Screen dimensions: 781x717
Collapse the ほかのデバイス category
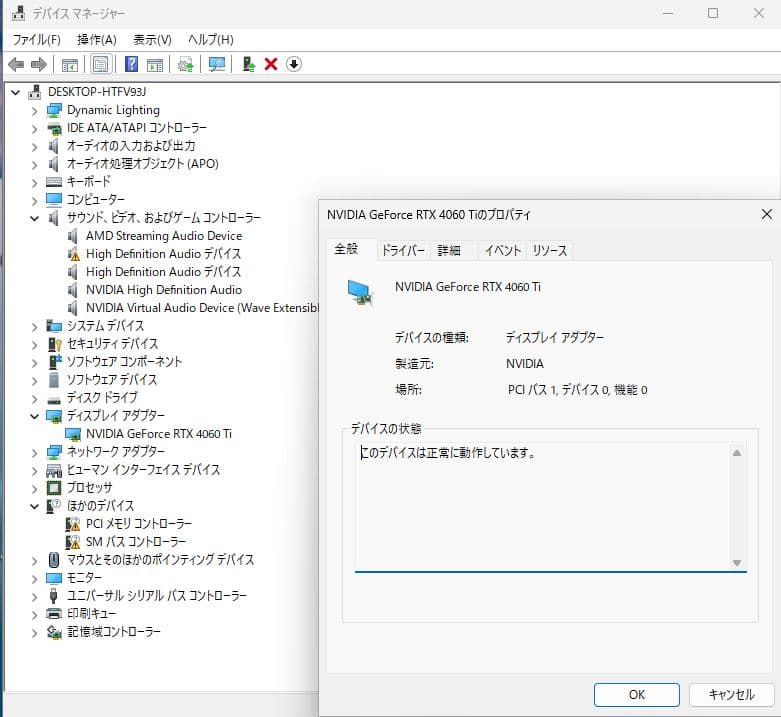[34, 506]
